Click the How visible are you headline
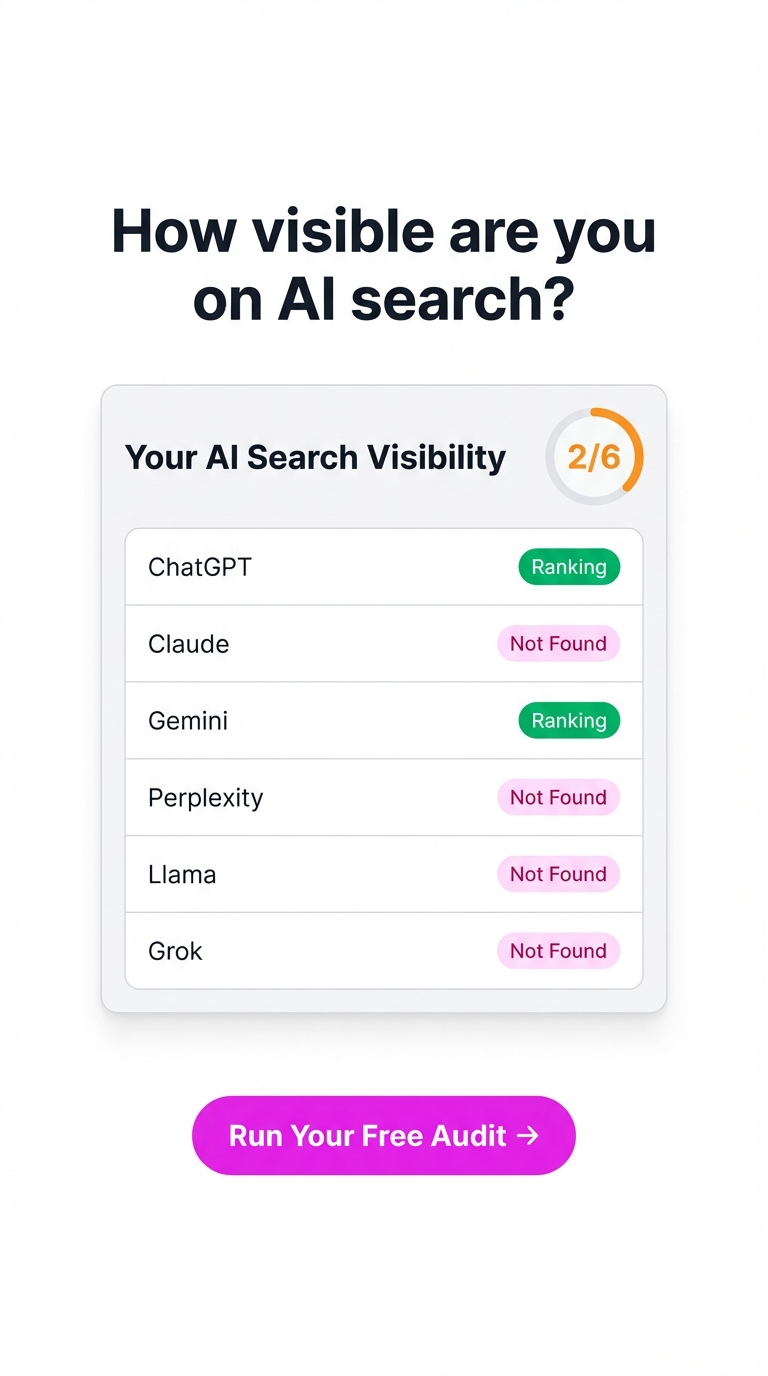Image resolution: width=768 pixels, height=1376 pixels. coord(384,231)
